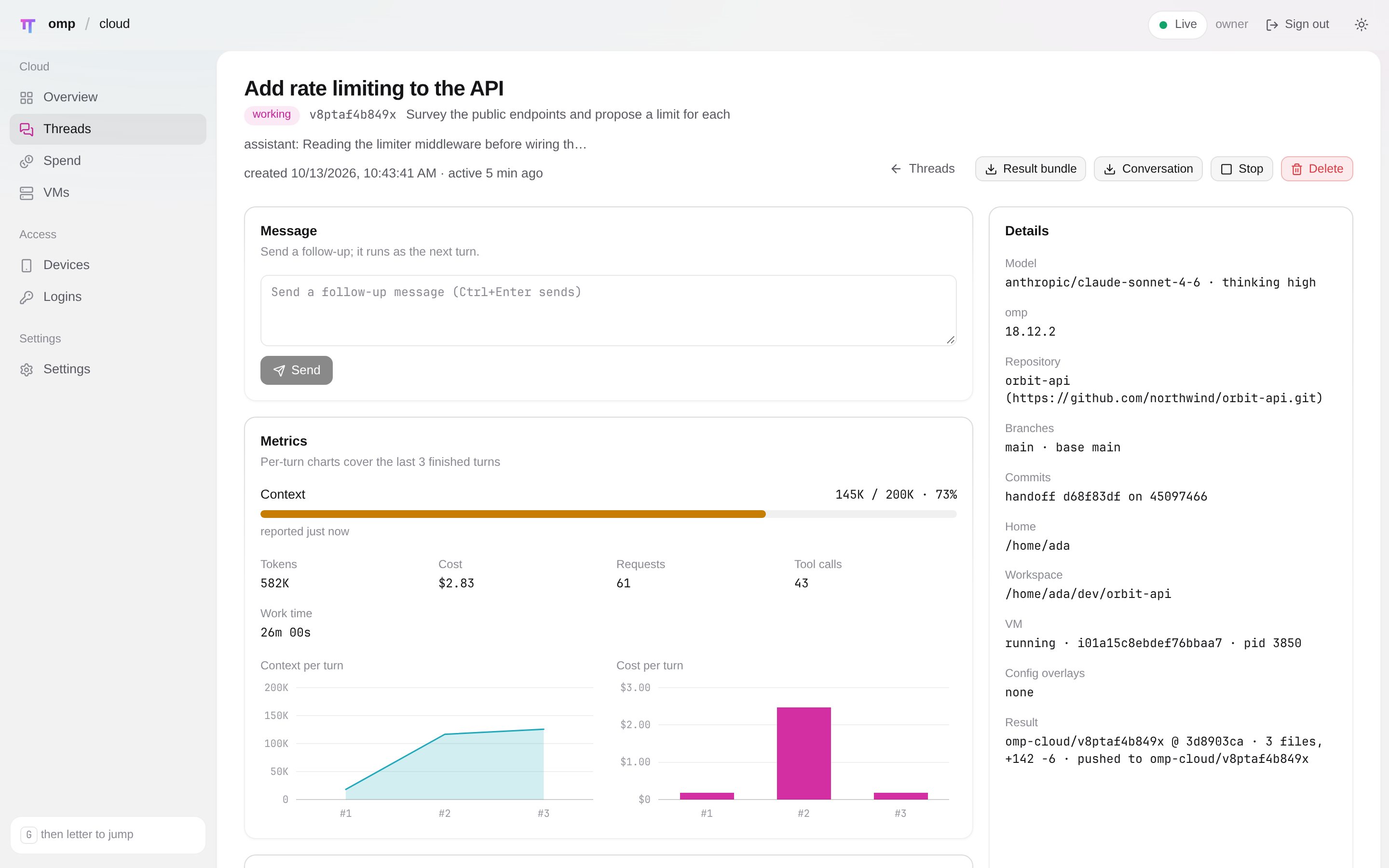Click the omp logo icon
The width and height of the screenshot is (1389, 868).
[x=27, y=25]
